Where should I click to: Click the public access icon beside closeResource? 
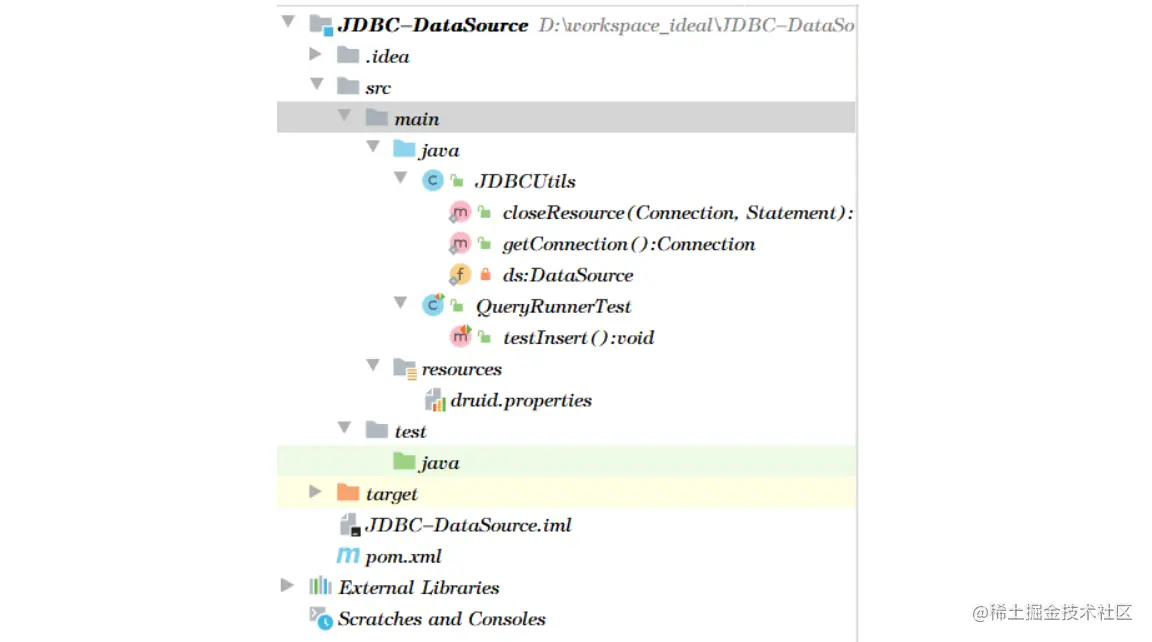pos(485,212)
